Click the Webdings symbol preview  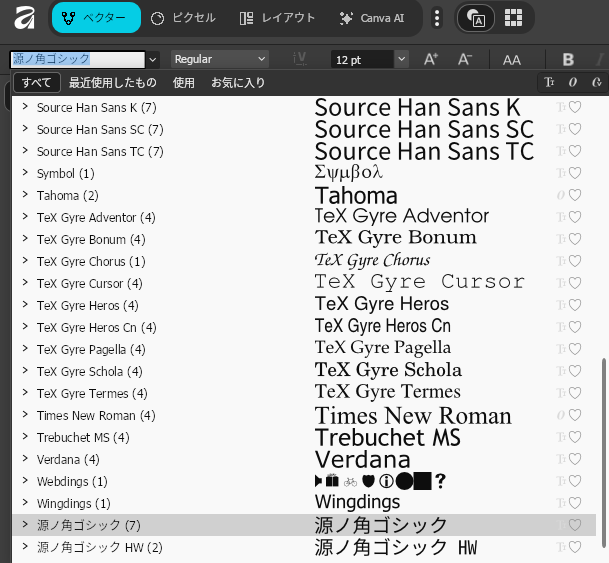pos(380,481)
